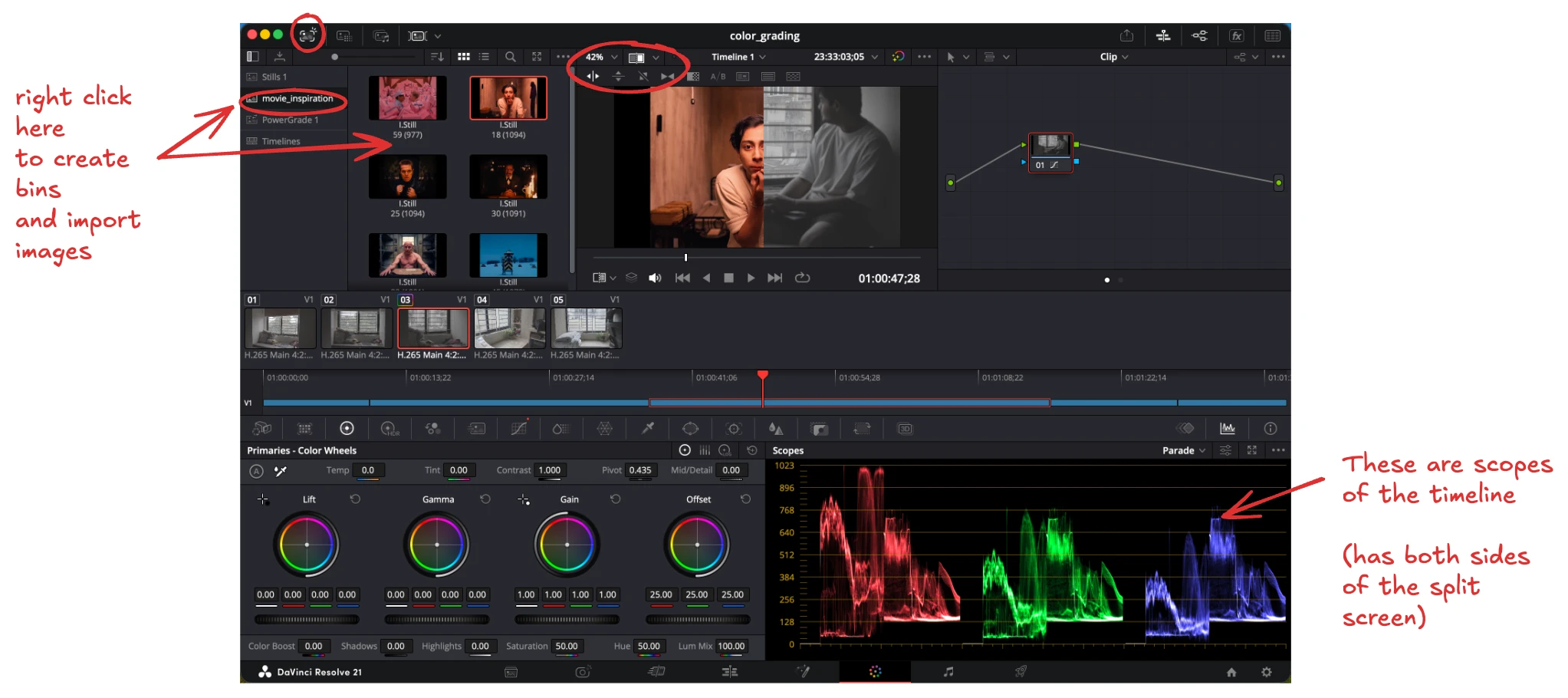Viewport: 1568px width, 698px height.
Task: Enable auto balance (A) button
Action: (257, 471)
